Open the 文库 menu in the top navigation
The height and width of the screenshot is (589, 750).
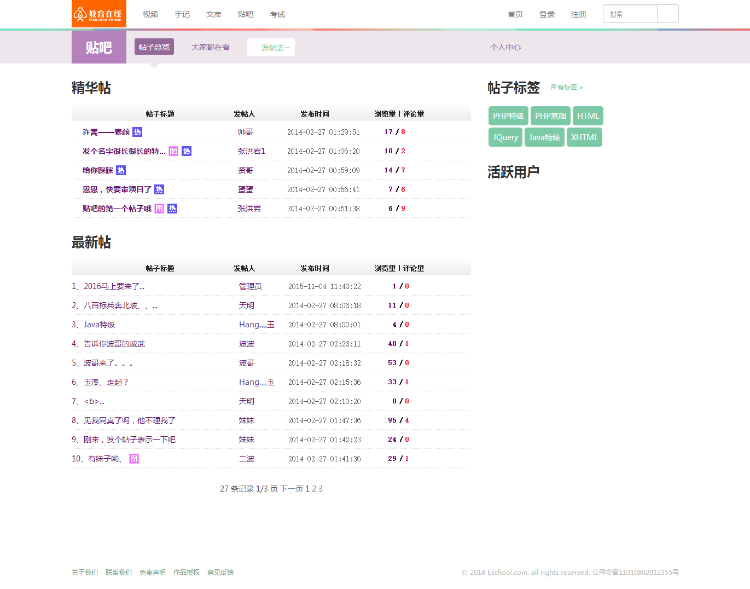click(213, 15)
